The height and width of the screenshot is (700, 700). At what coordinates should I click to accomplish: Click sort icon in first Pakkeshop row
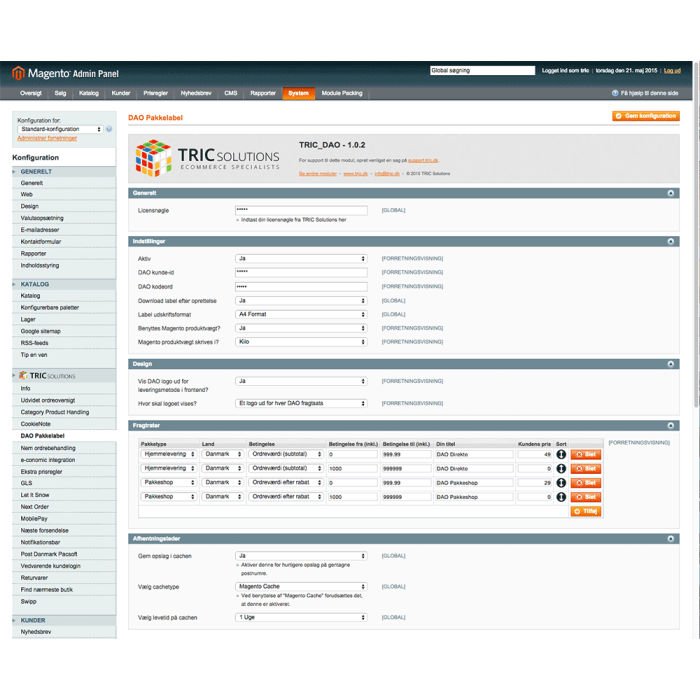561,483
